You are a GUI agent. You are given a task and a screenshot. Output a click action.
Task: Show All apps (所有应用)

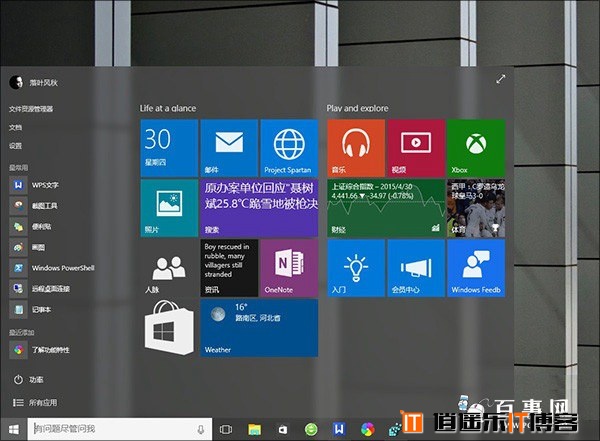pos(35,403)
